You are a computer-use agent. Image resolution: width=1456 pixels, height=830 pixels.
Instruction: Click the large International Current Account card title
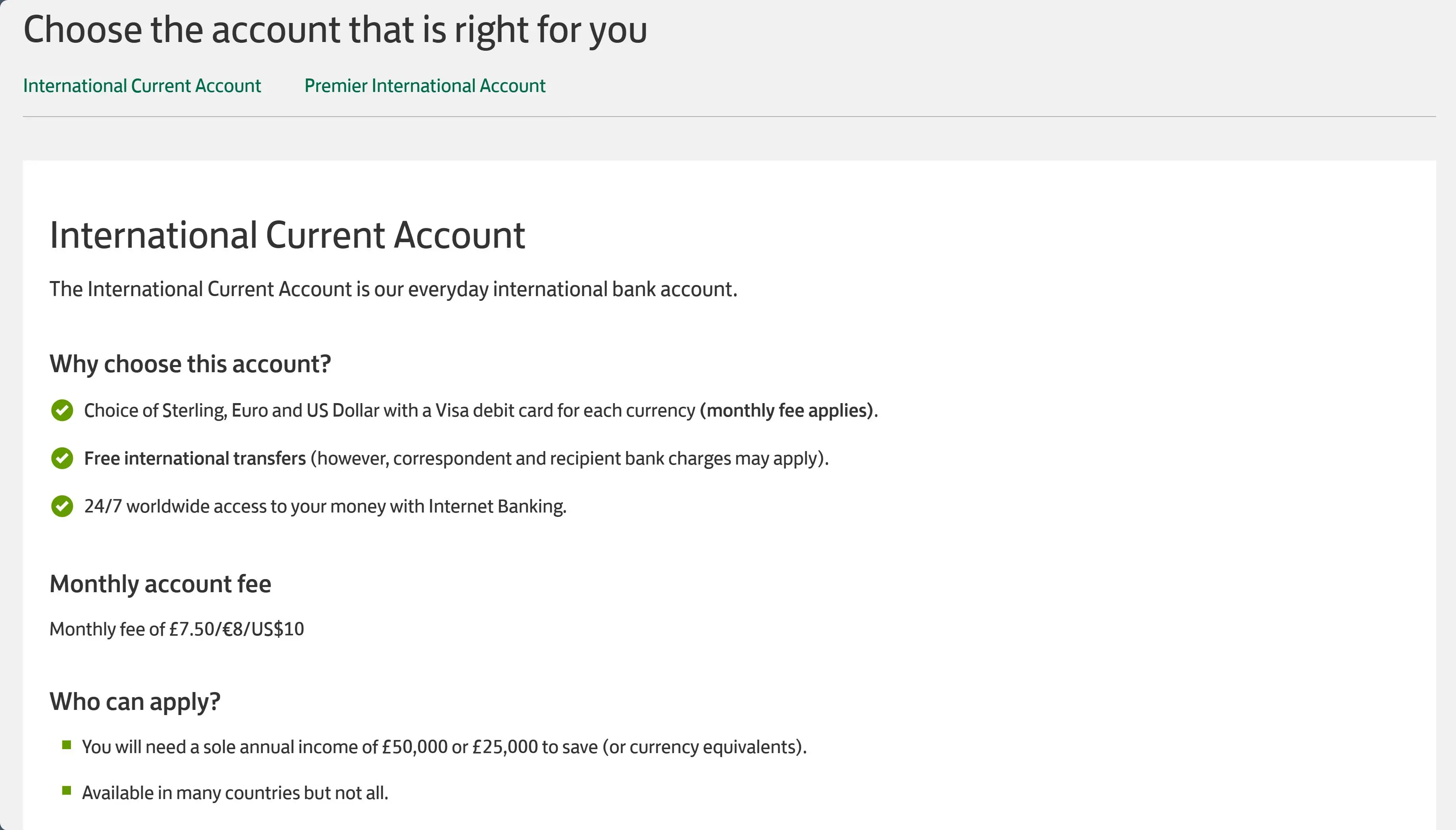[x=287, y=235]
